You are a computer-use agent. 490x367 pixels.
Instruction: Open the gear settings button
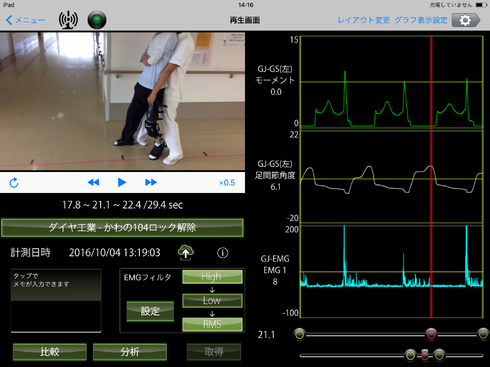tap(466, 20)
